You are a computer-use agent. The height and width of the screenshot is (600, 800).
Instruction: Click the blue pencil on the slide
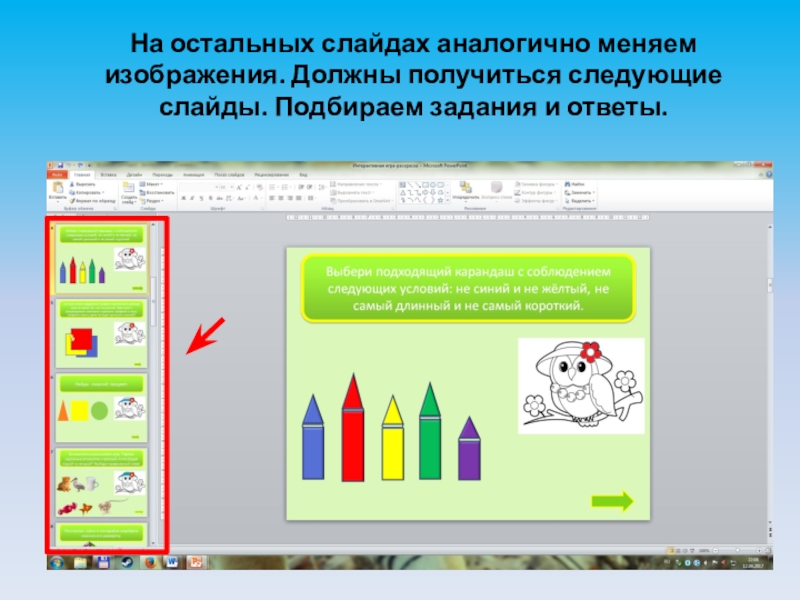pyautogui.click(x=313, y=446)
